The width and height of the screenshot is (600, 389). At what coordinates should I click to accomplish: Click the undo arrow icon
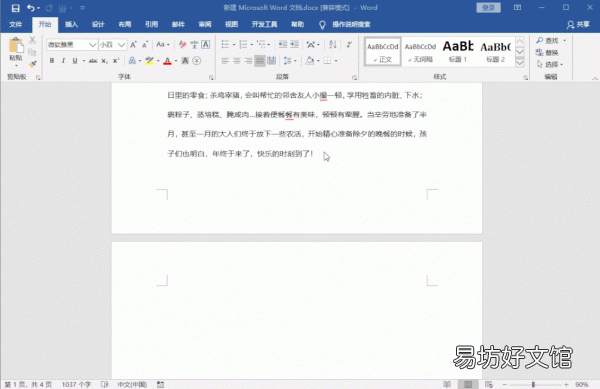pos(31,8)
